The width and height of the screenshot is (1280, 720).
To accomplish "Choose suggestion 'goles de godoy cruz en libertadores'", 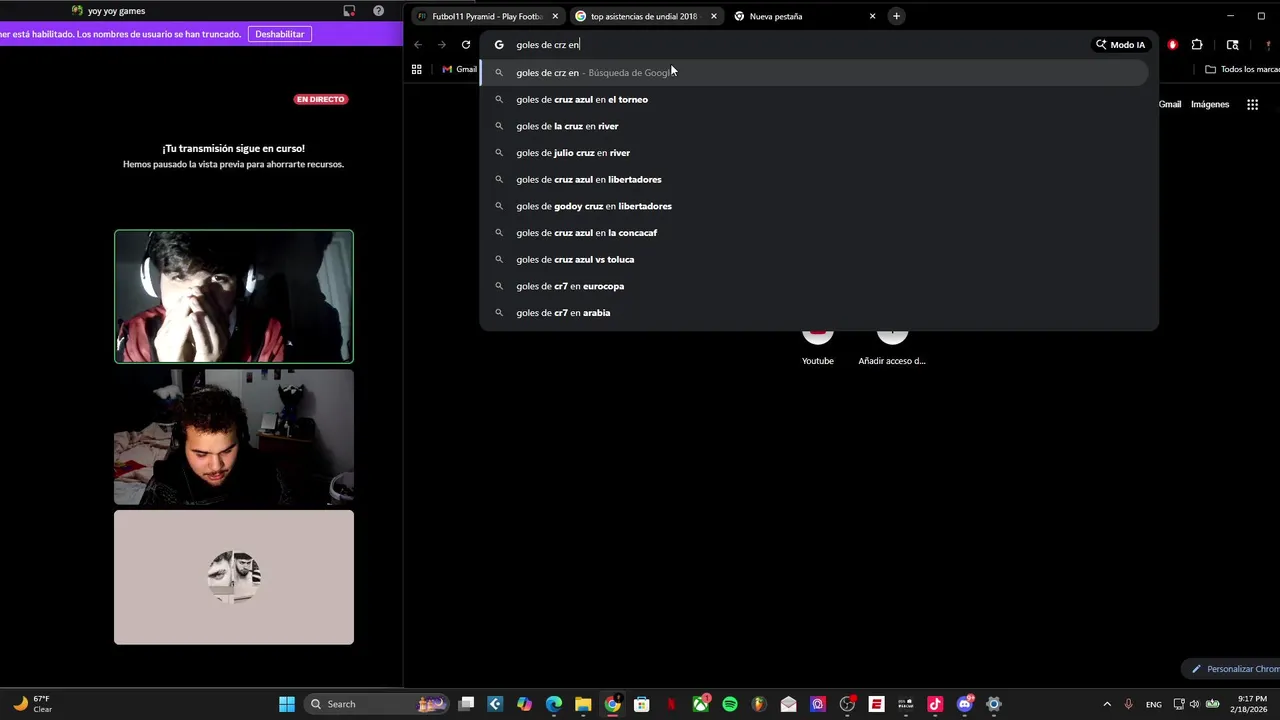I will click(815, 206).
